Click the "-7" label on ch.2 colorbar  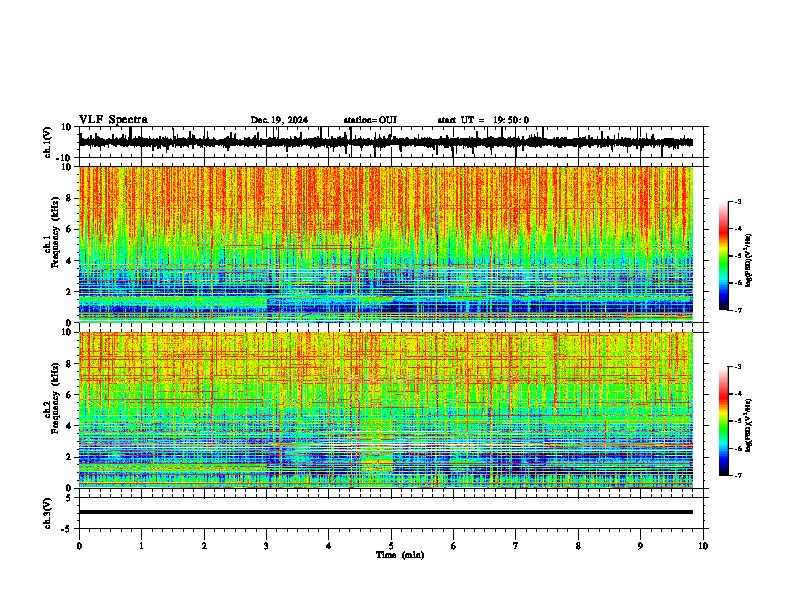[737, 475]
